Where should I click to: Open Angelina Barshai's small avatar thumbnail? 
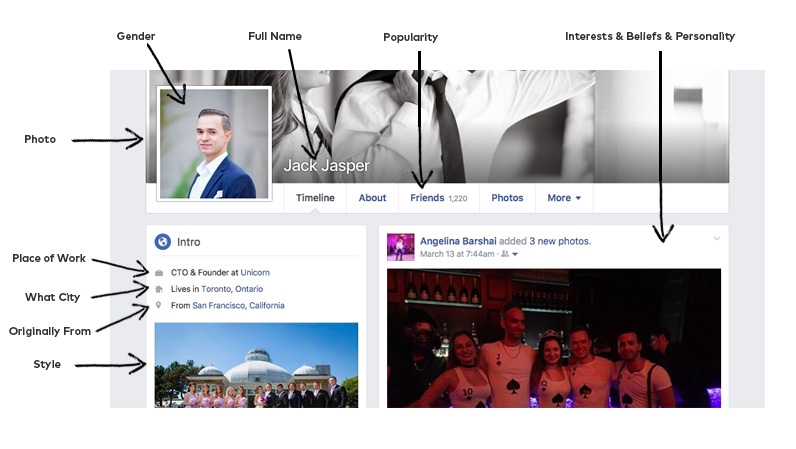[401, 247]
